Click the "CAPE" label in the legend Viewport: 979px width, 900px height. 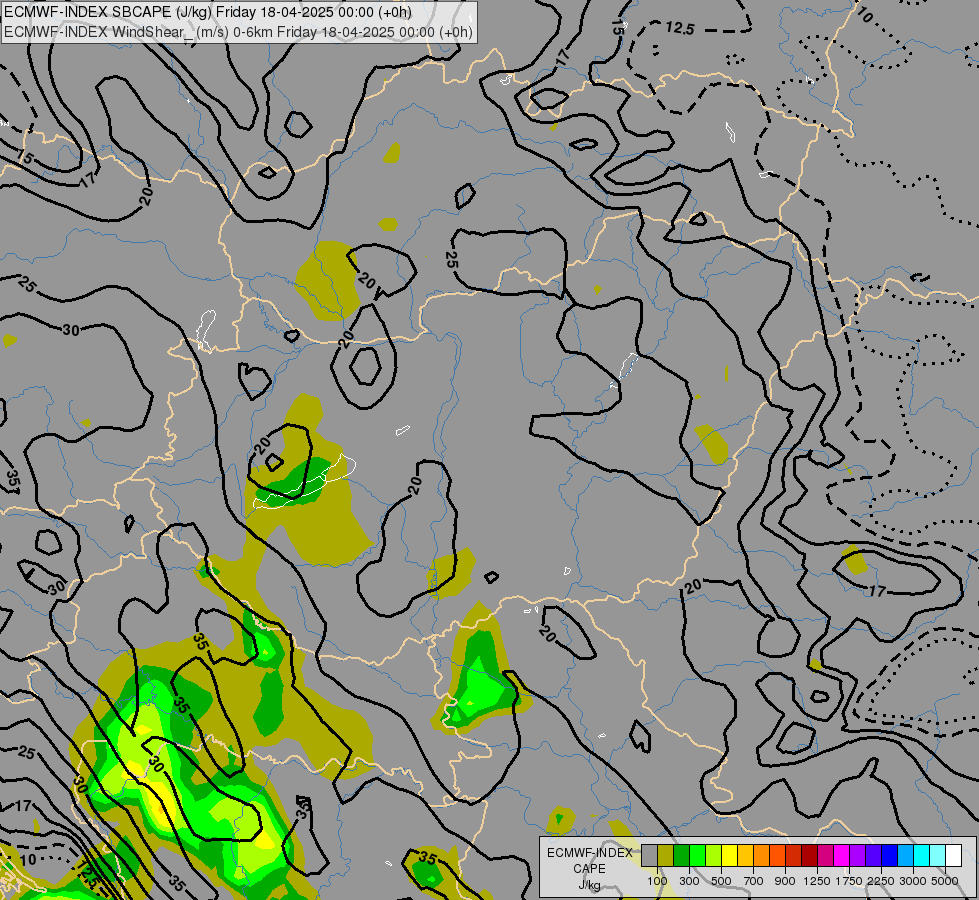(x=589, y=869)
